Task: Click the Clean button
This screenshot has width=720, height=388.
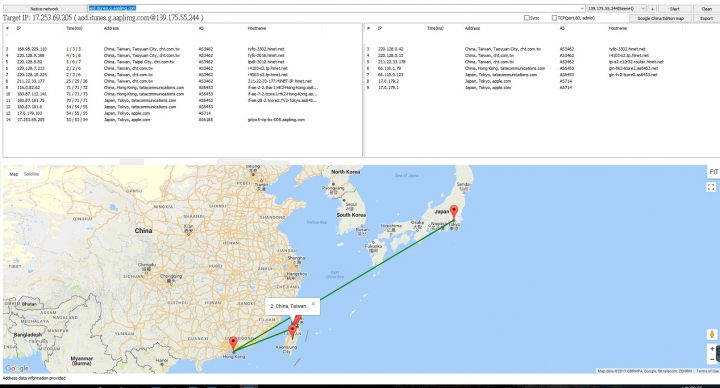Action: [706, 9]
